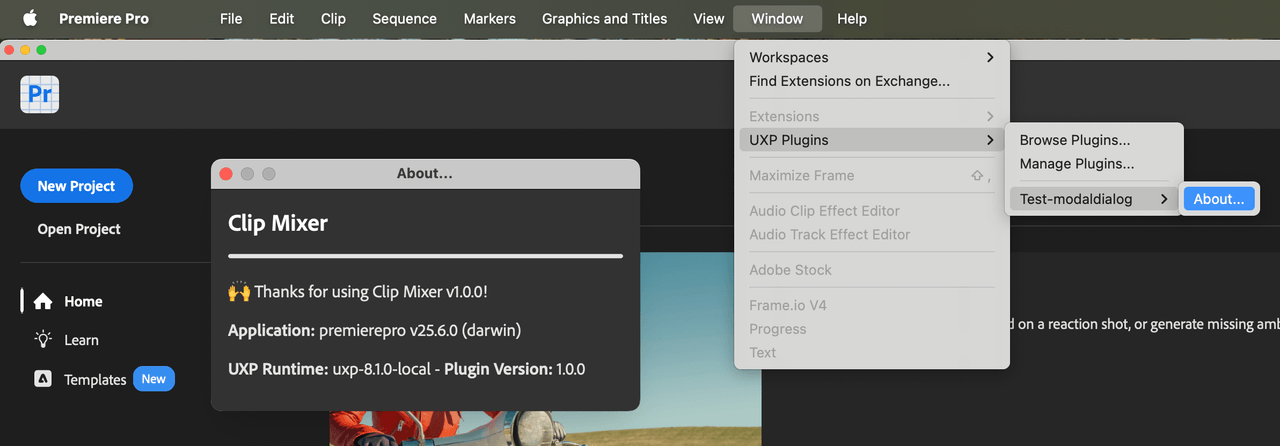
Task: Close the Premiere Pro main window
Action: pyautogui.click(x=9, y=49)
